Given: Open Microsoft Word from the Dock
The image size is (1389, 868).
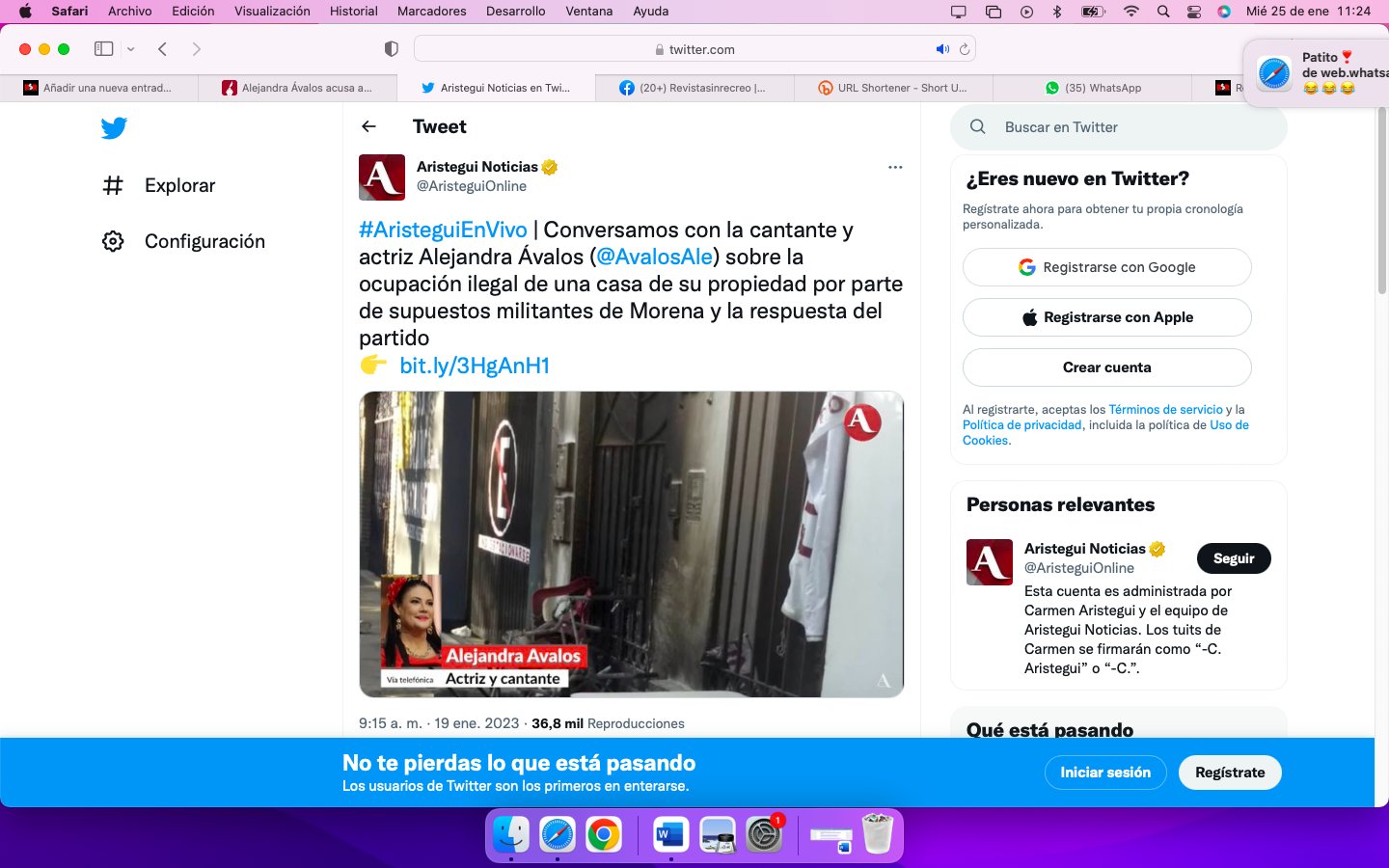Looking at the screenshot, I should [669, 835].
